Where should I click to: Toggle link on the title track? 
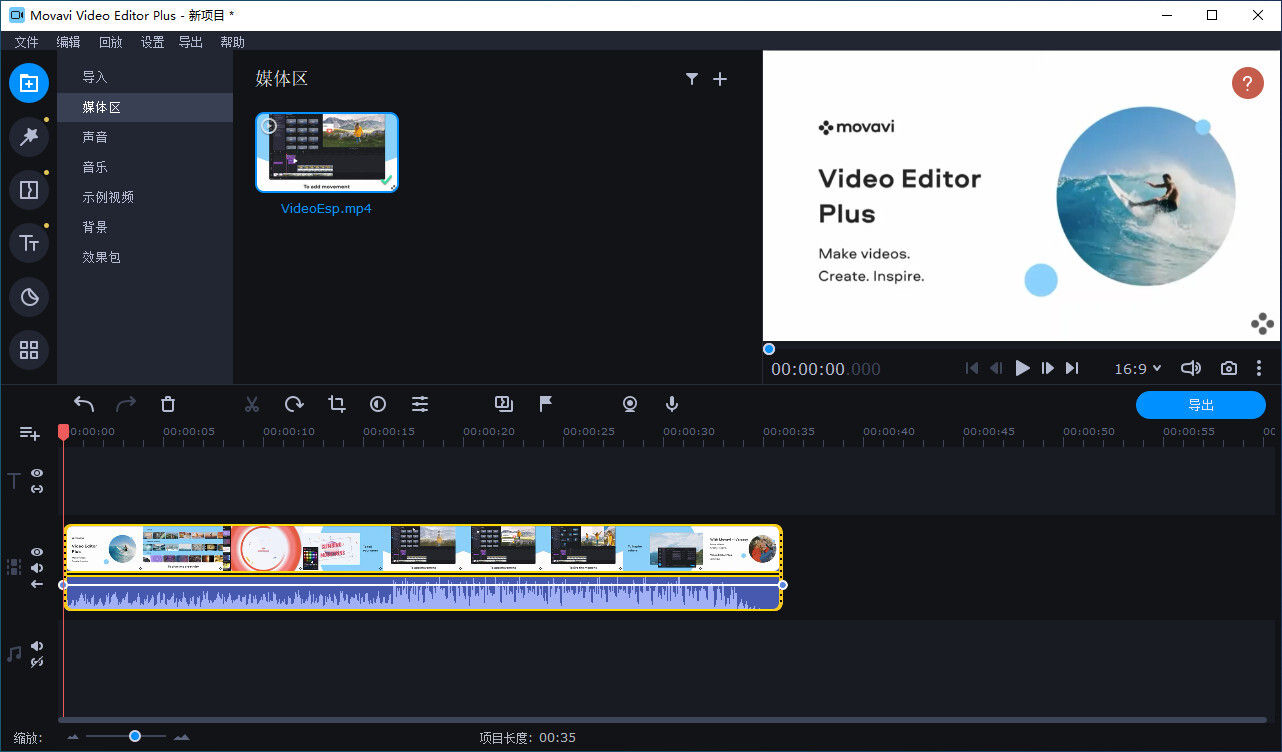(x=37, y=489)
